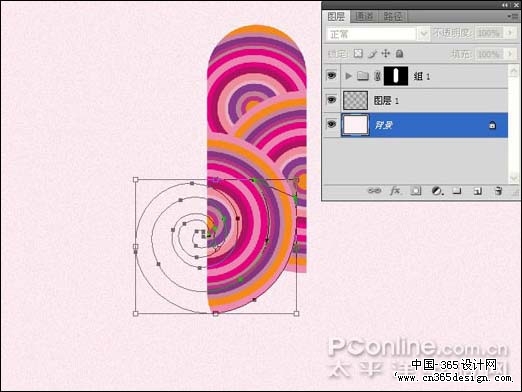The width and height of the screenshot is (522, 392).
Task: Click the top-right transform handle
Action: pos(296,180)
